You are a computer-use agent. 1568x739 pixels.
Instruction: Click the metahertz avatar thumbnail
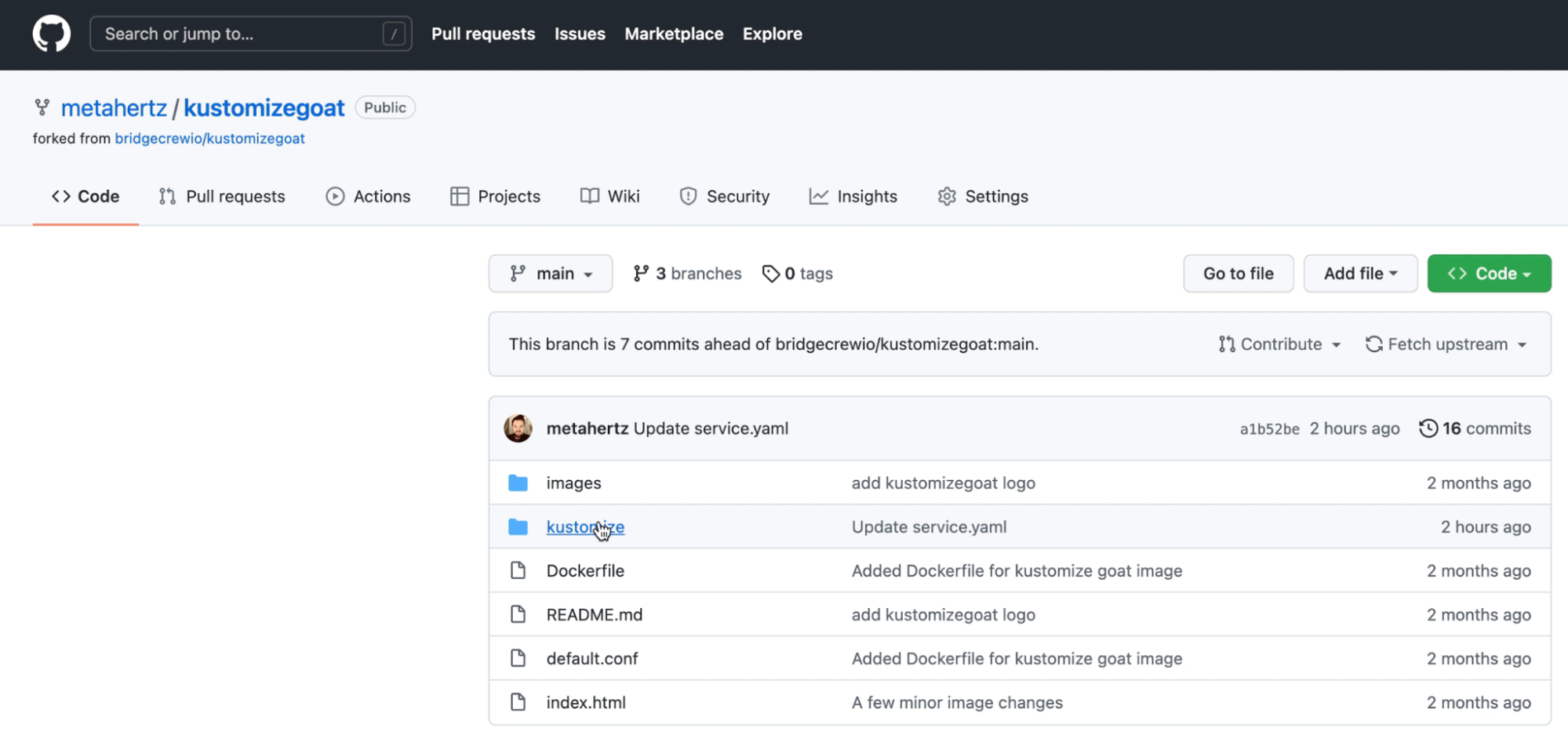[518, 428]
